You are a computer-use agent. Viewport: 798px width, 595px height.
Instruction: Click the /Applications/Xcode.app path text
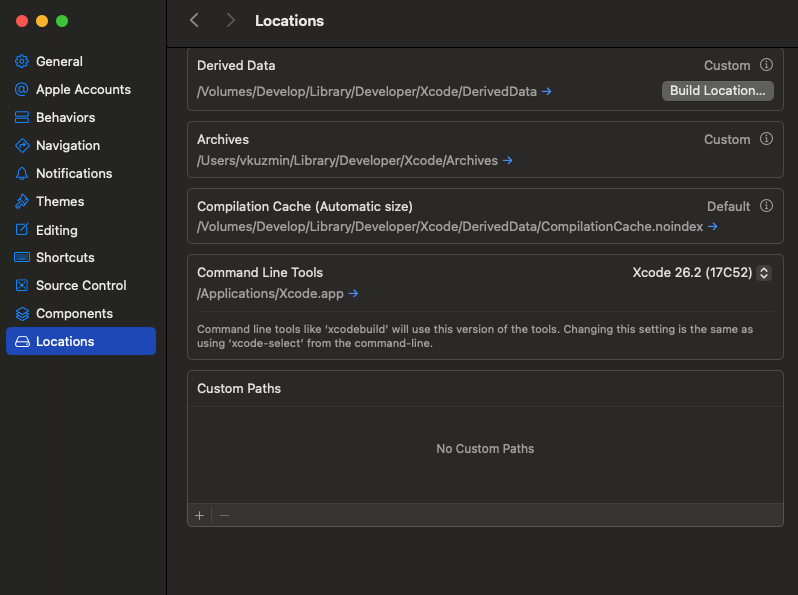(270, 294)
